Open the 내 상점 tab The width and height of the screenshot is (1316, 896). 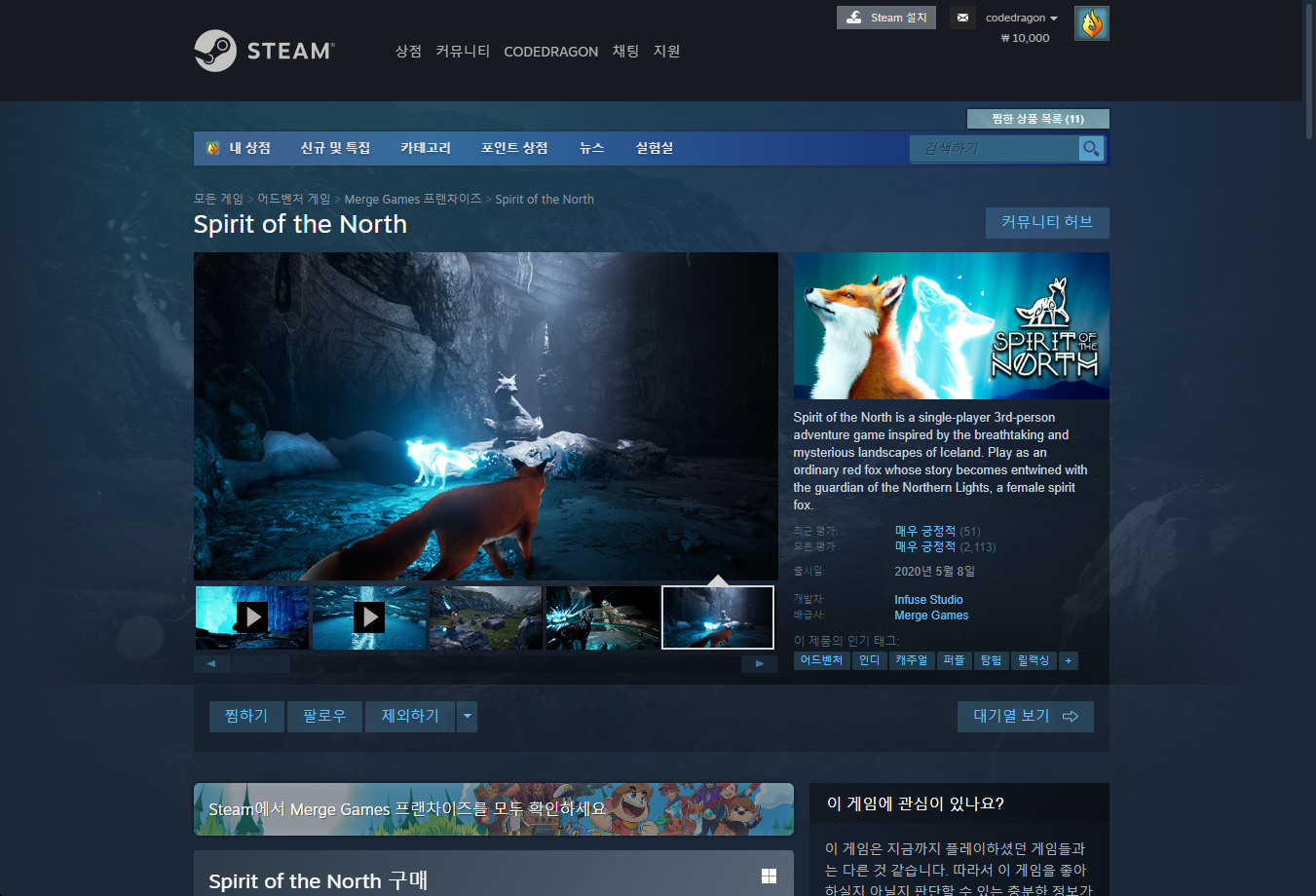(249, 148)
